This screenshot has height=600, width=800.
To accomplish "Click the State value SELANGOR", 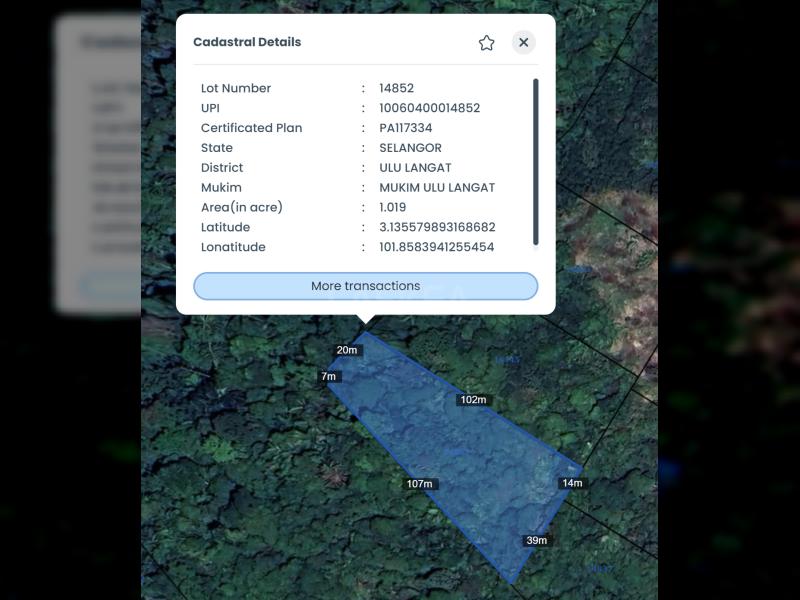I will tap(410, 148).
